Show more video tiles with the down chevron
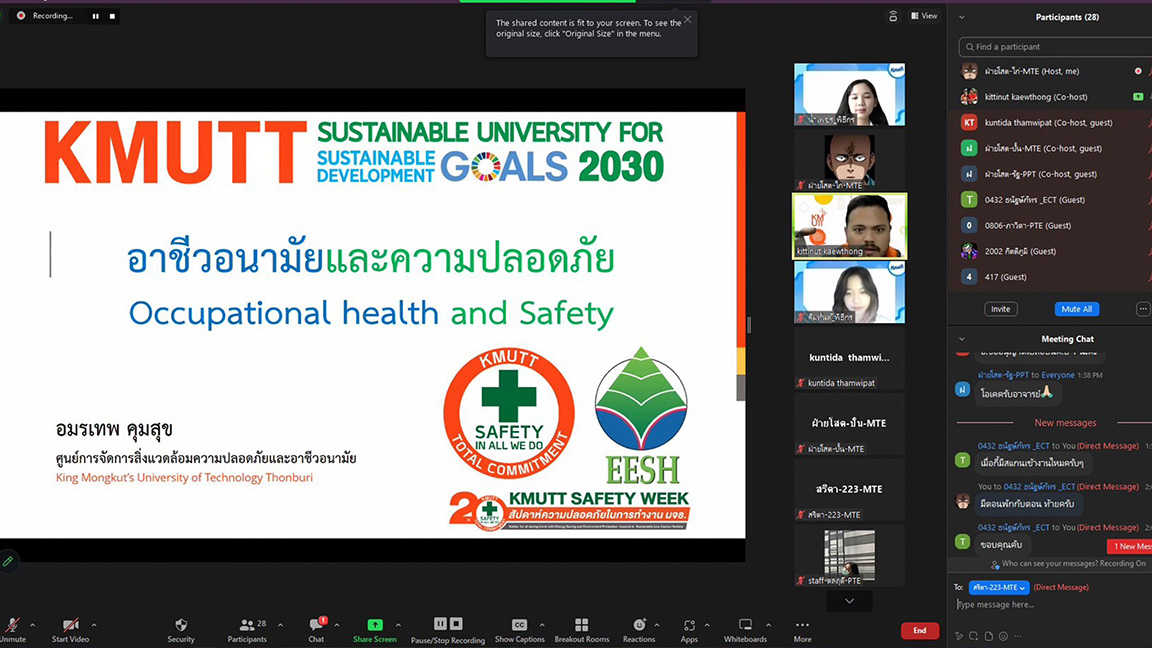 (x=849, y=601)
